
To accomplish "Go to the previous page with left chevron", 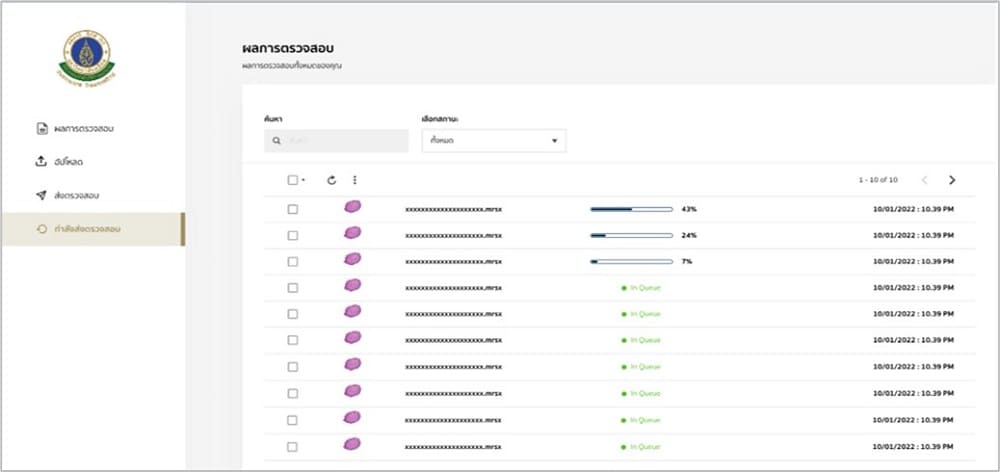I will point(924,180).
